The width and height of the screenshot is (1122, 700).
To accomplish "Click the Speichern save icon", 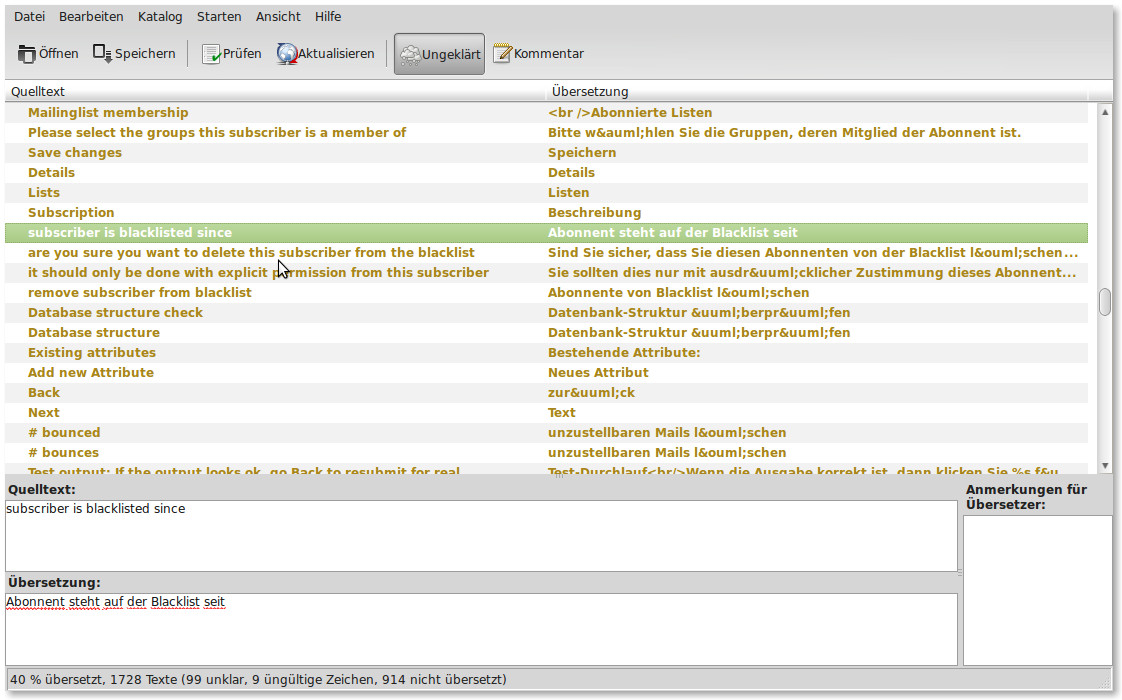I will click(102, 54).
